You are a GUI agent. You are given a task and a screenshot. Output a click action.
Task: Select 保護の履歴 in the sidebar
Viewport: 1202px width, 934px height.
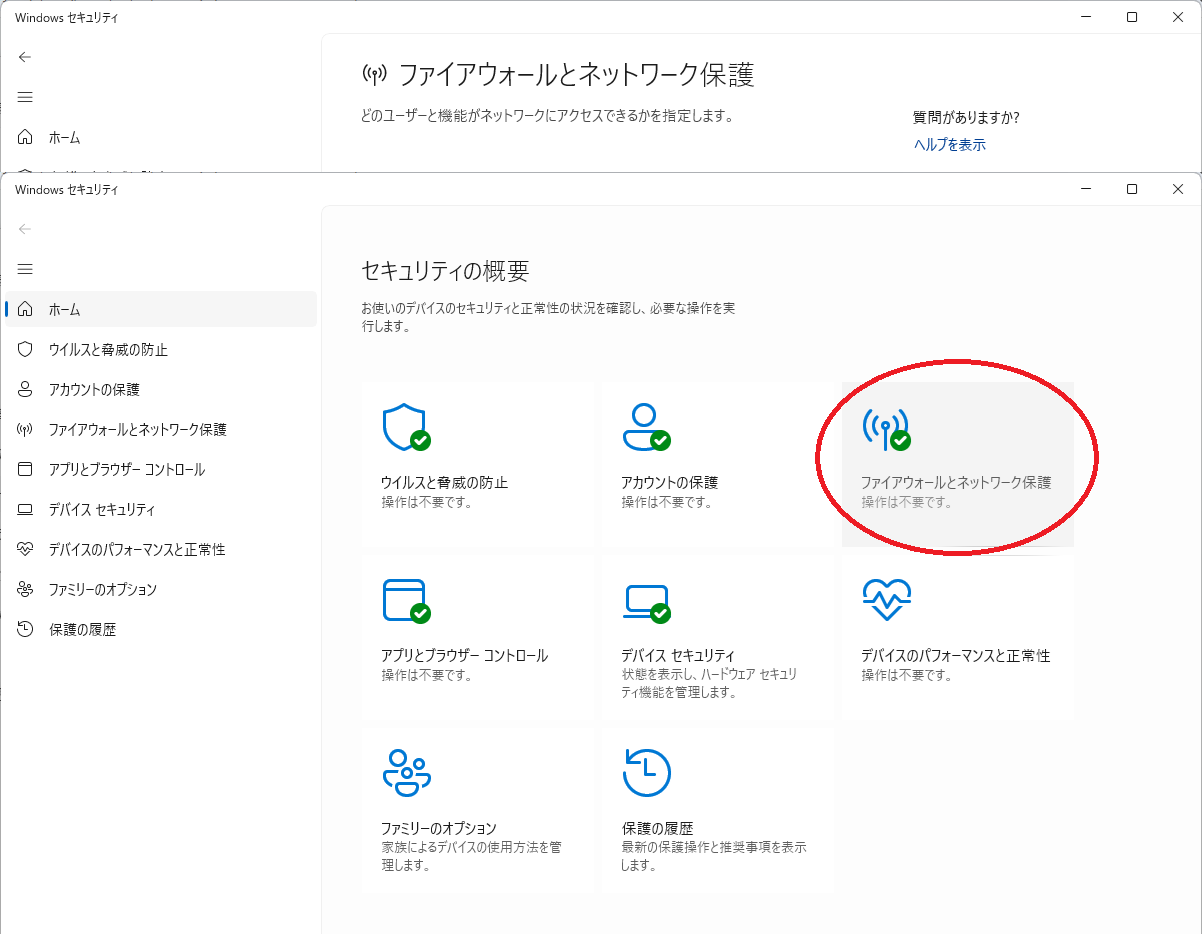(161, 630)
